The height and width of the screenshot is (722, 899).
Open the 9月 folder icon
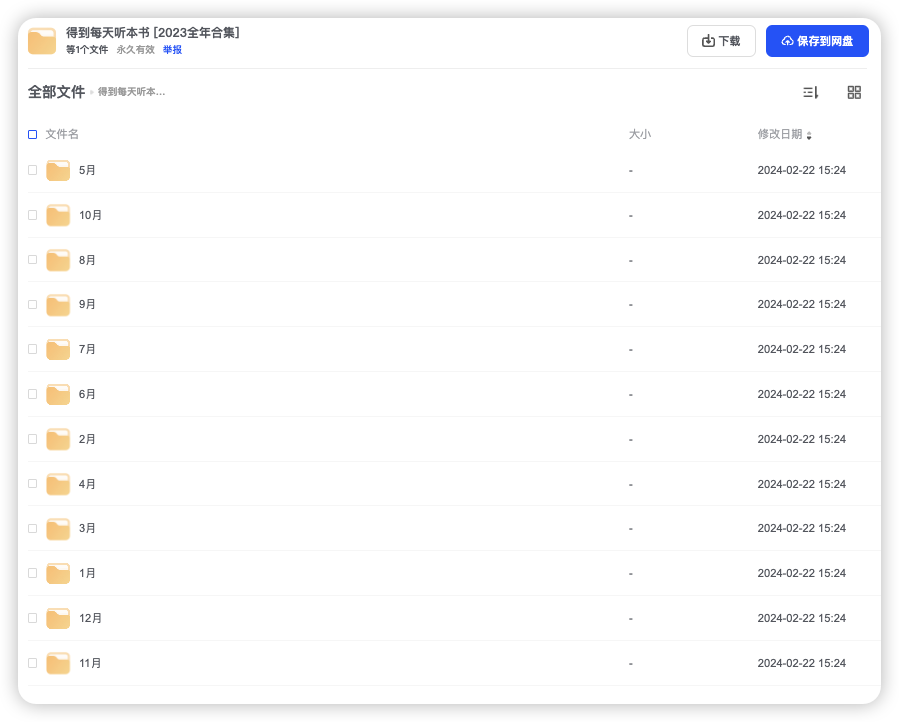[58, 305]
